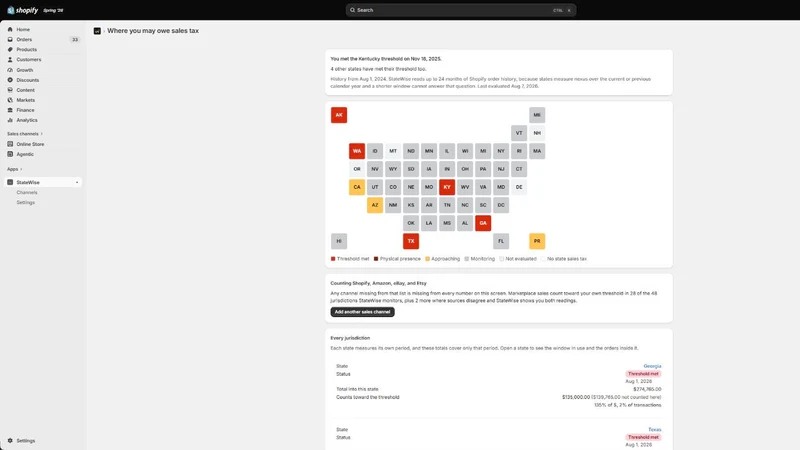800x450 pixels.
Task: Open the Texas jurisdiction link
Action: (x=655, y=430)
